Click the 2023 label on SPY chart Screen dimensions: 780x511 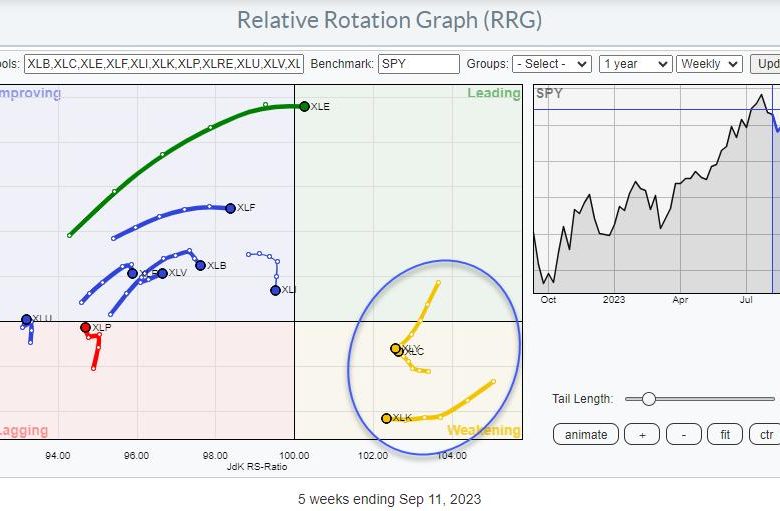click(x=614, y=300)
